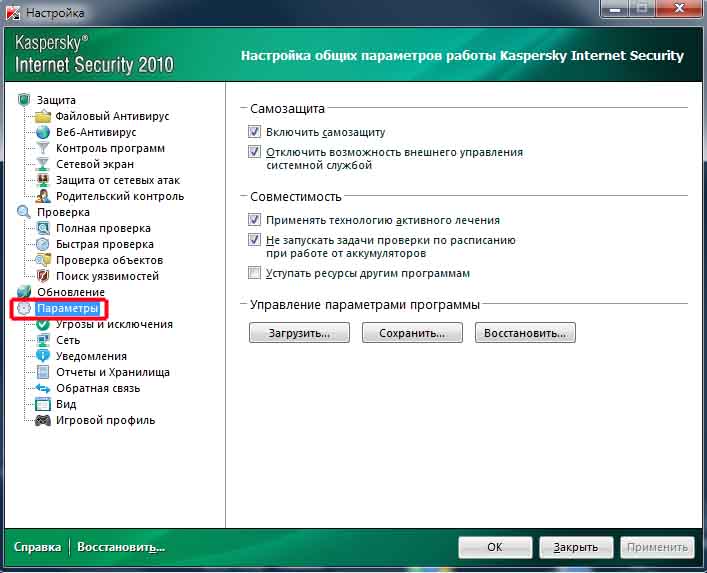This screenshot has width=707, height=573.
Task: Click the funnel icon for Контроль программ
Action: (x=43, y=148)
